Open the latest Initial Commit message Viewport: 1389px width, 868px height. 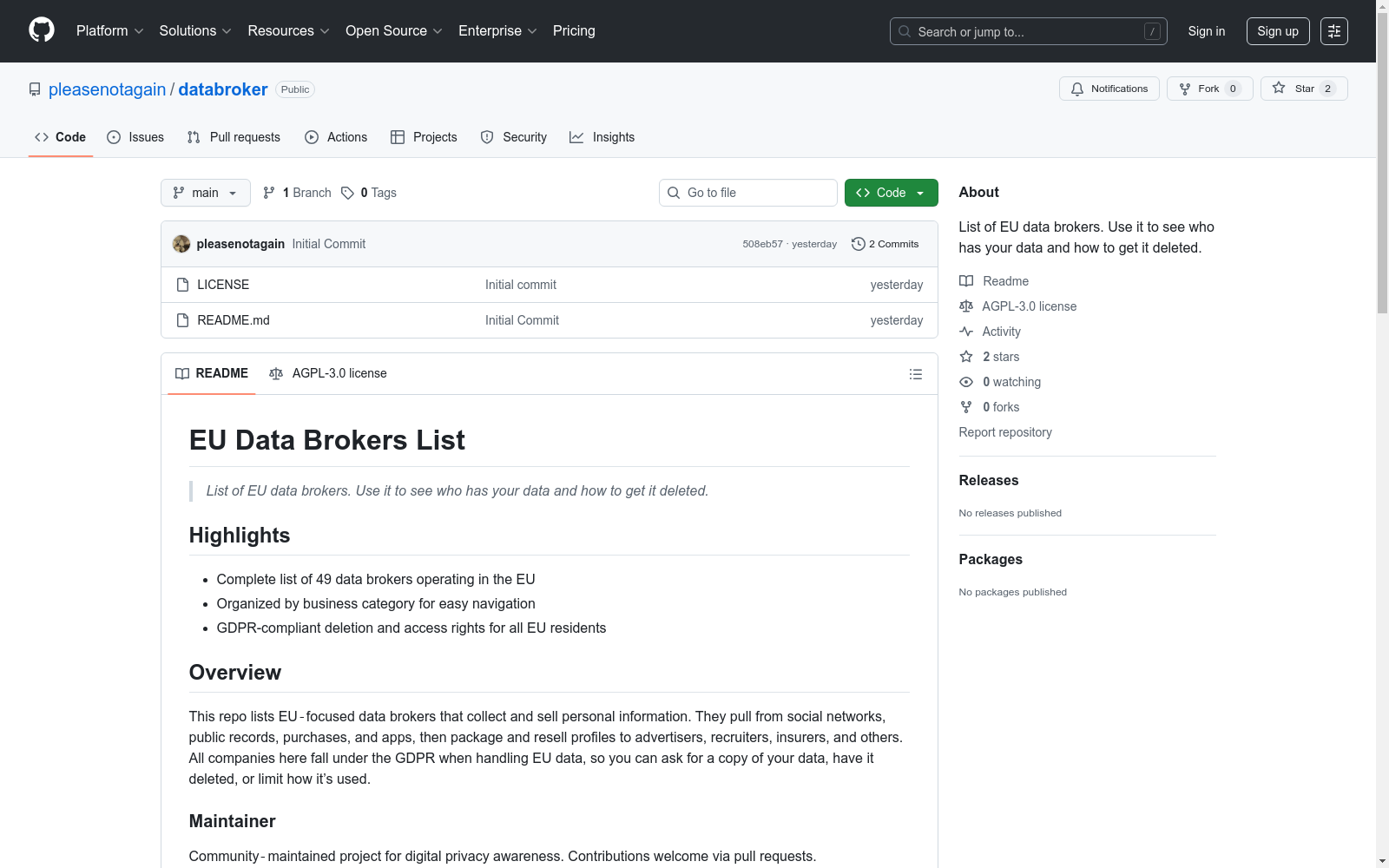tap(329, 244)
